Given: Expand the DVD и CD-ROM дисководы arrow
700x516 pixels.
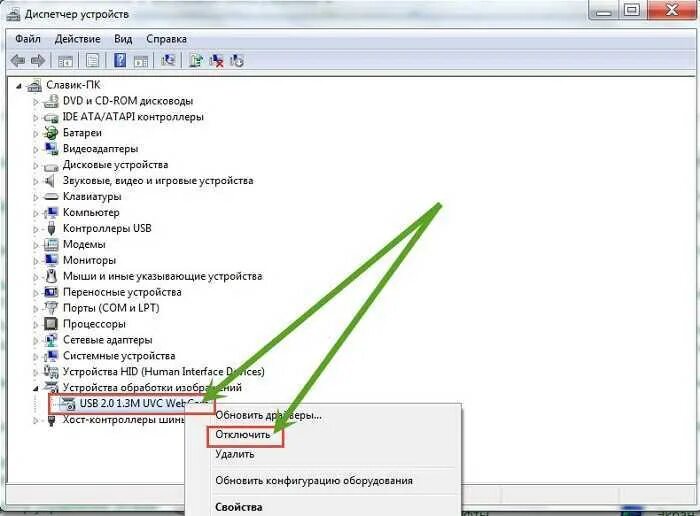Looking at the screenshot, I should [36, 102].
